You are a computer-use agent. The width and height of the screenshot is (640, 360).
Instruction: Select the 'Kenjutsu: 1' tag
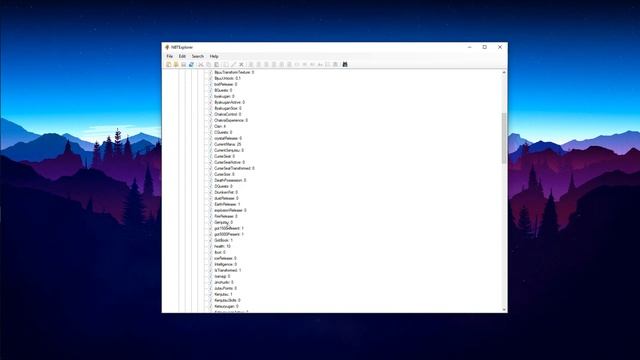(223, 294)
